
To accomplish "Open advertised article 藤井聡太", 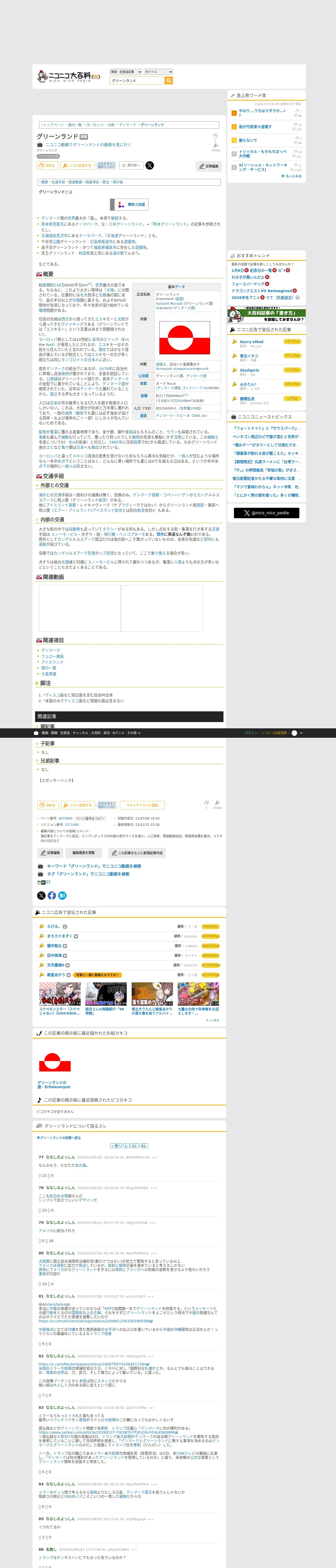I will pos(54,946).
